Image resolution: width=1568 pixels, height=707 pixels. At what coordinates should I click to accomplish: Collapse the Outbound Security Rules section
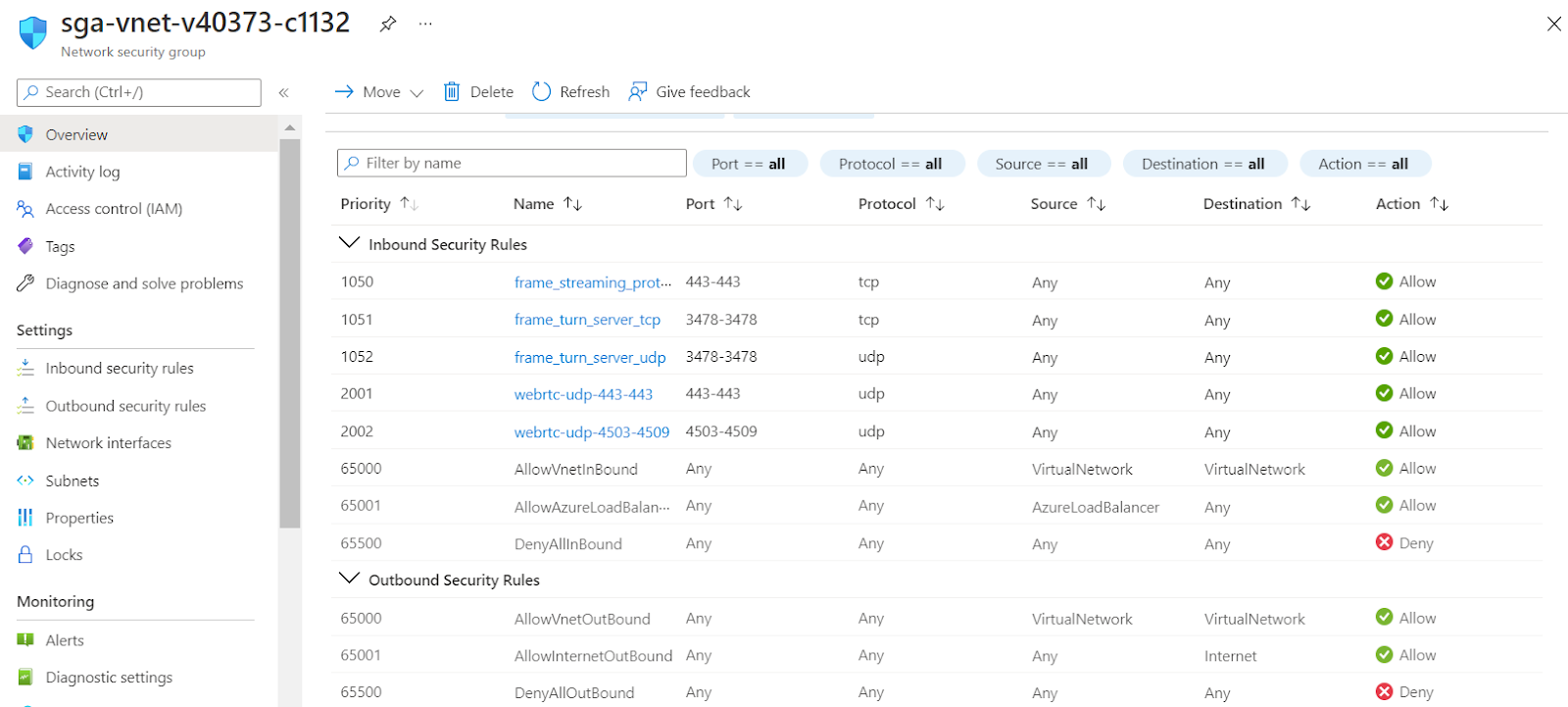349,579
